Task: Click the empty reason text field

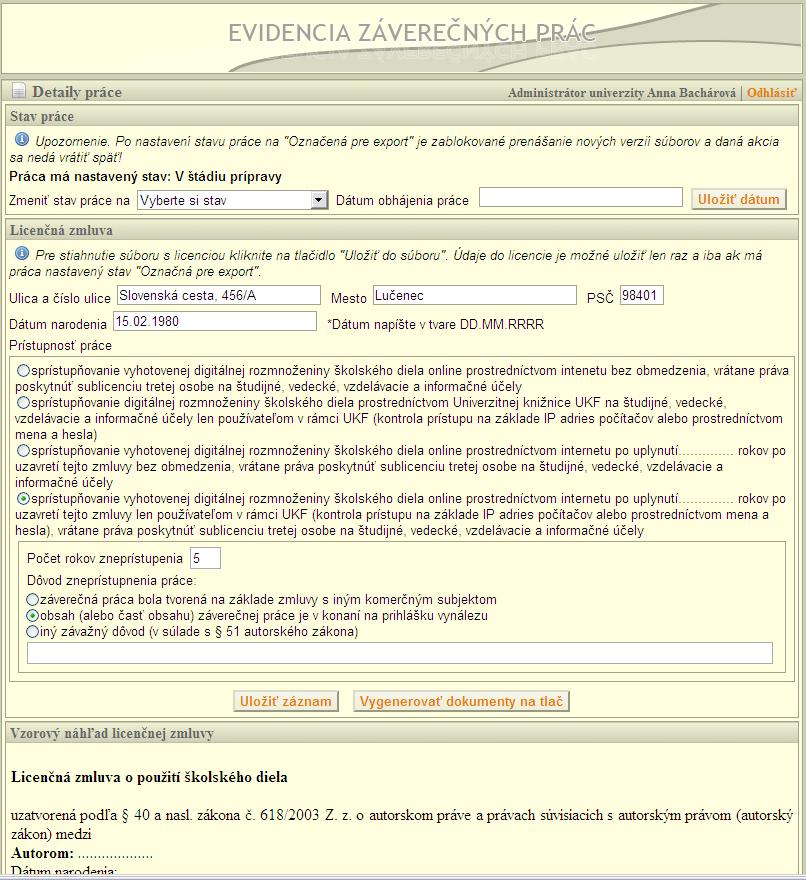Action: 400,653
